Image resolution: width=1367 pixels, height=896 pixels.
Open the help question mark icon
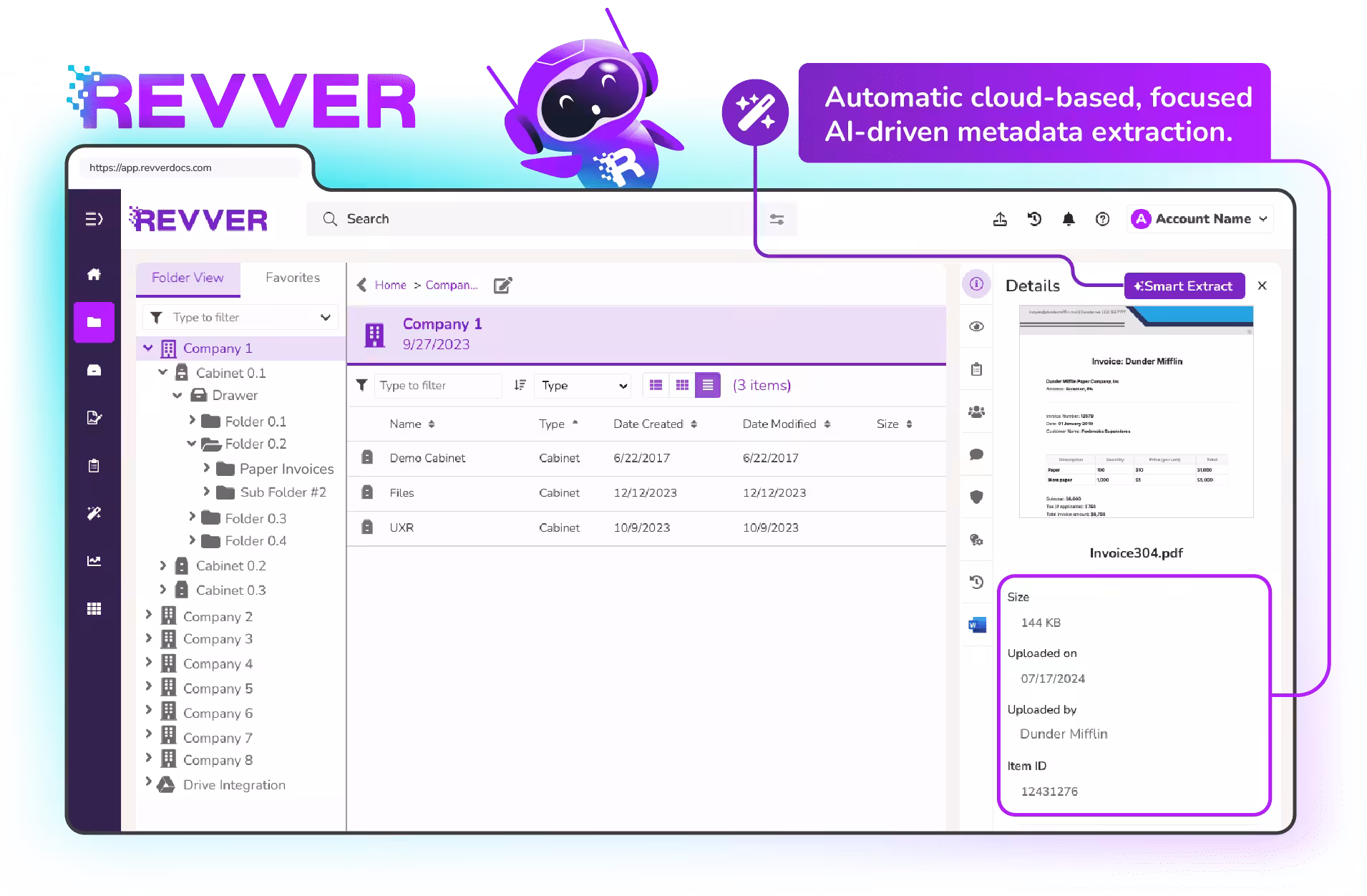point(1102,219)
